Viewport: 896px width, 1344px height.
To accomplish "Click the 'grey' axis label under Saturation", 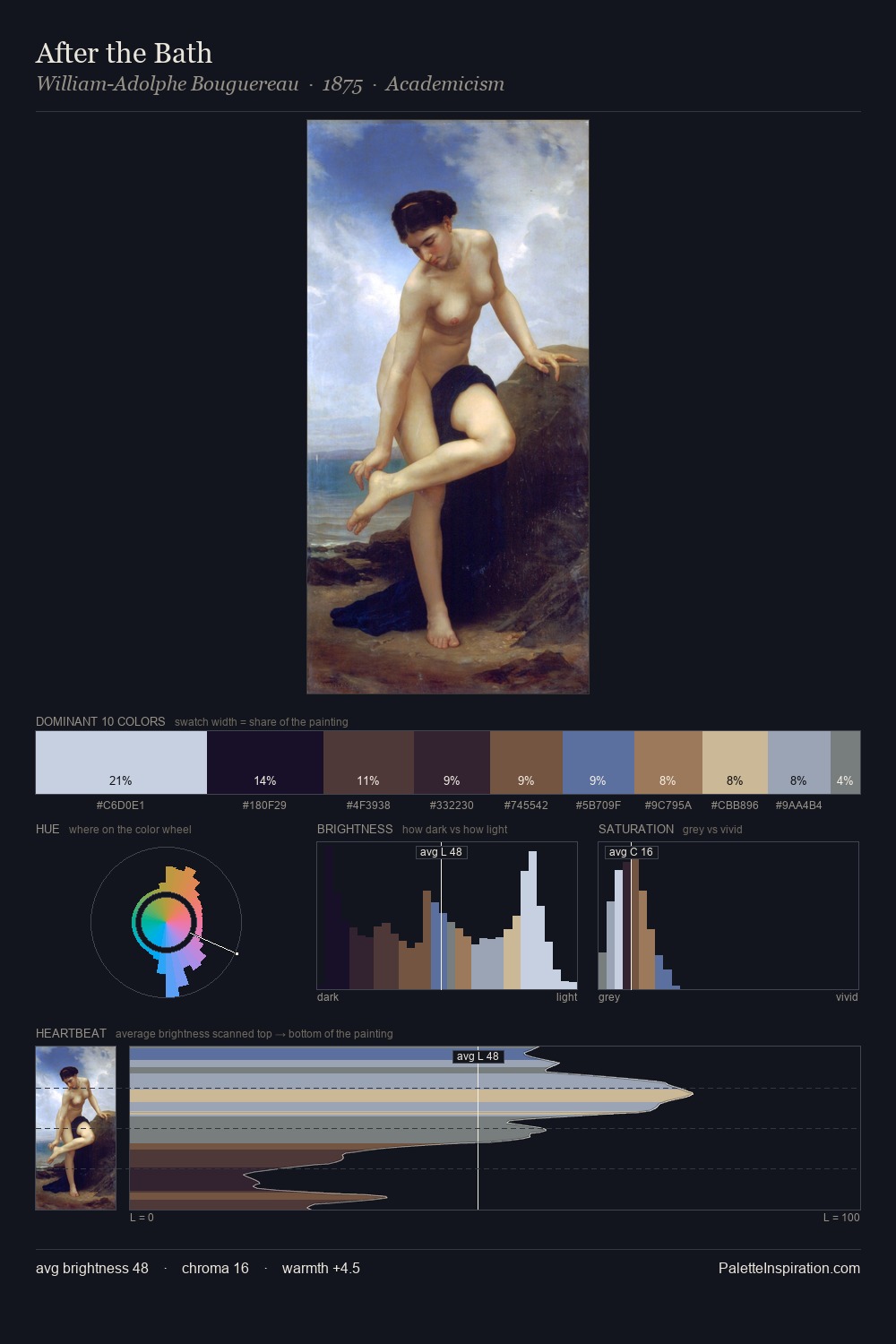I will click(x=609, y=997).
